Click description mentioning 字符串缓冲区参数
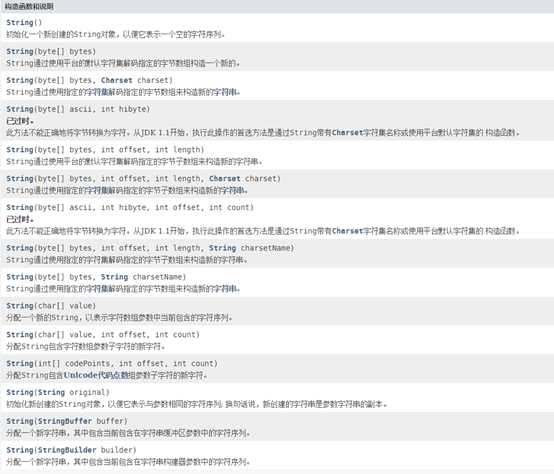 [128, 433]
